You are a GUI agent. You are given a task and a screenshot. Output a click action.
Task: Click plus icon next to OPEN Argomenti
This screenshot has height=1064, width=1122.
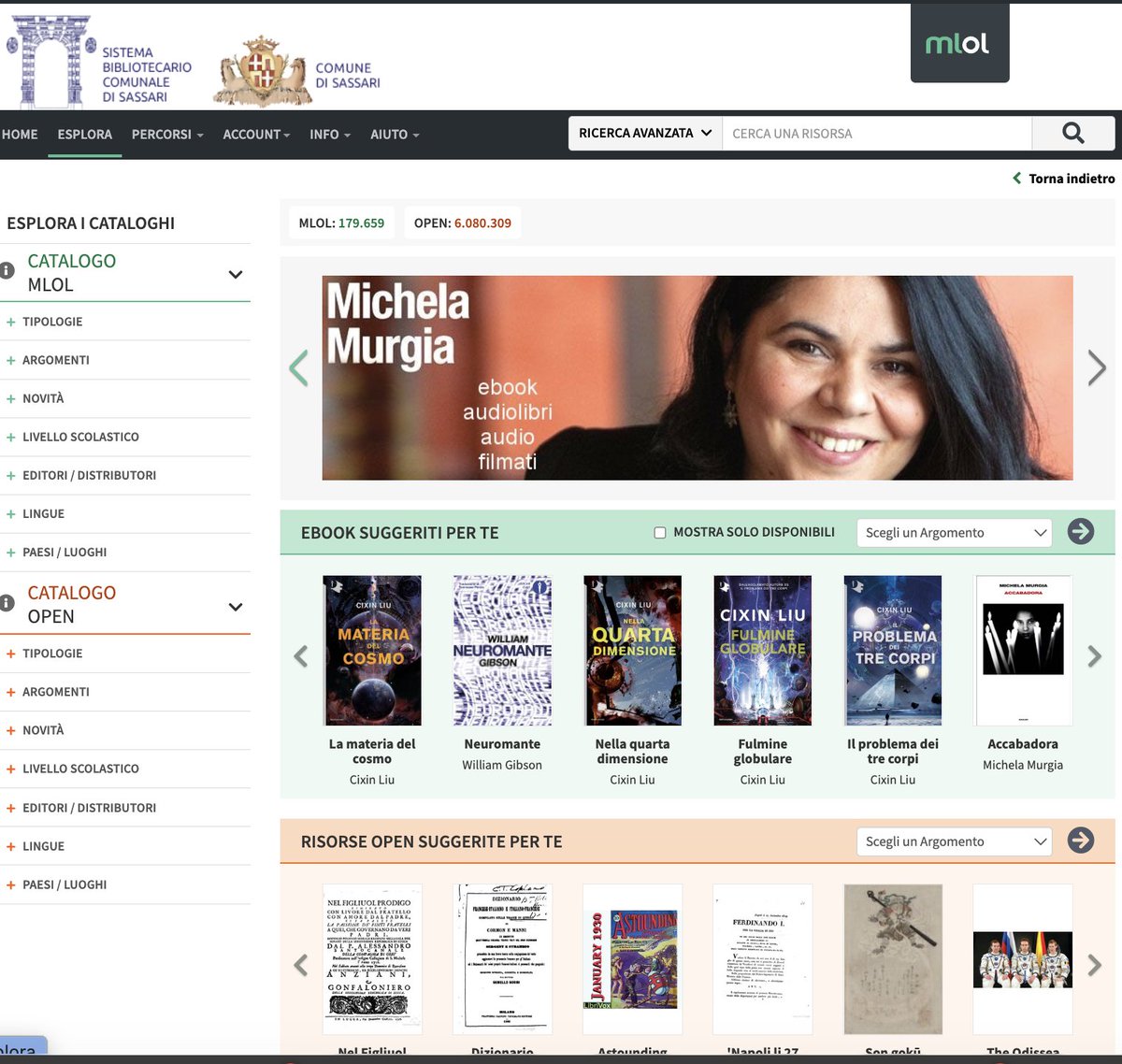(11, 692)
